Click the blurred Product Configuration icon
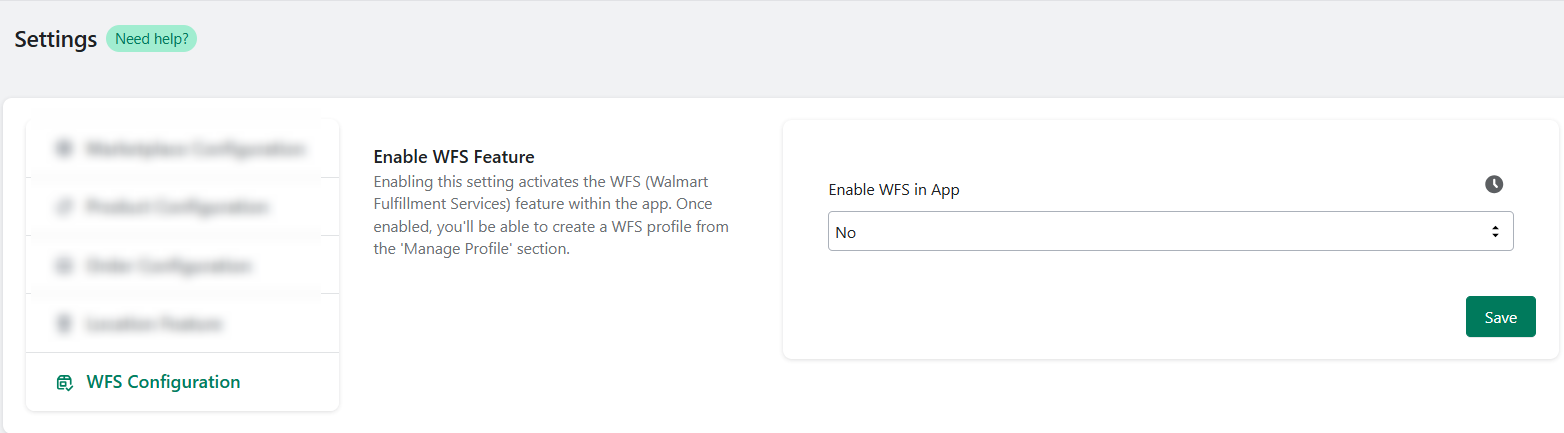Viewport: 1564px width, 433px height. pos(65,207)
